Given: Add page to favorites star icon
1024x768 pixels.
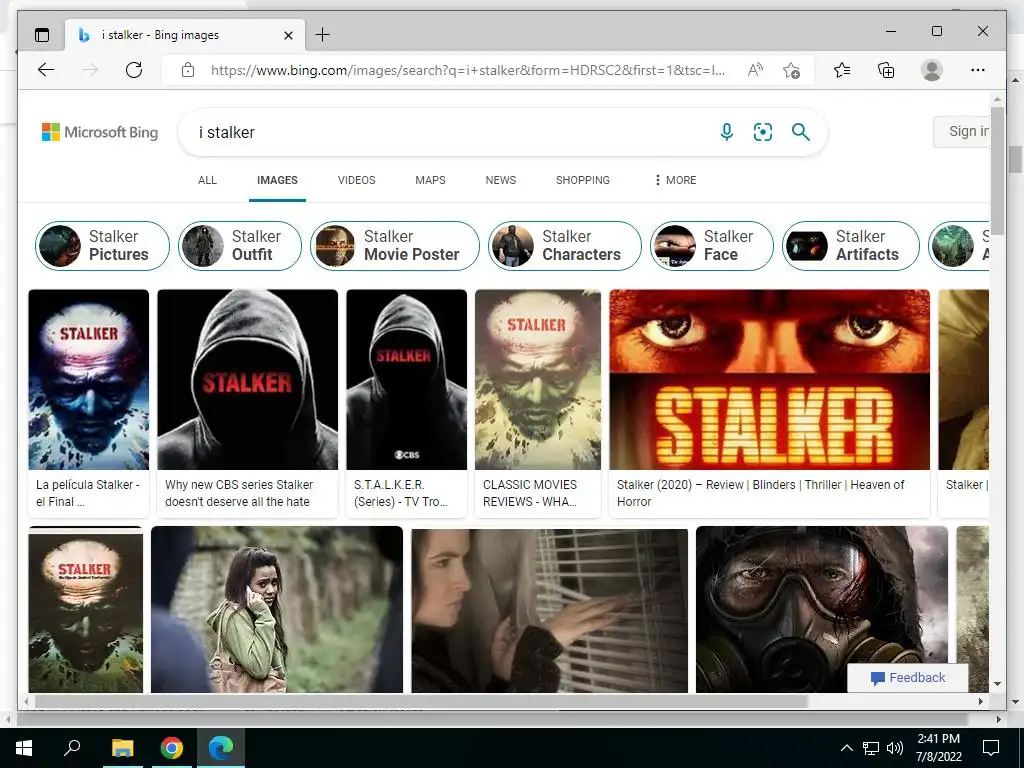Looking at the screenshot, I should tap(792, 70).
